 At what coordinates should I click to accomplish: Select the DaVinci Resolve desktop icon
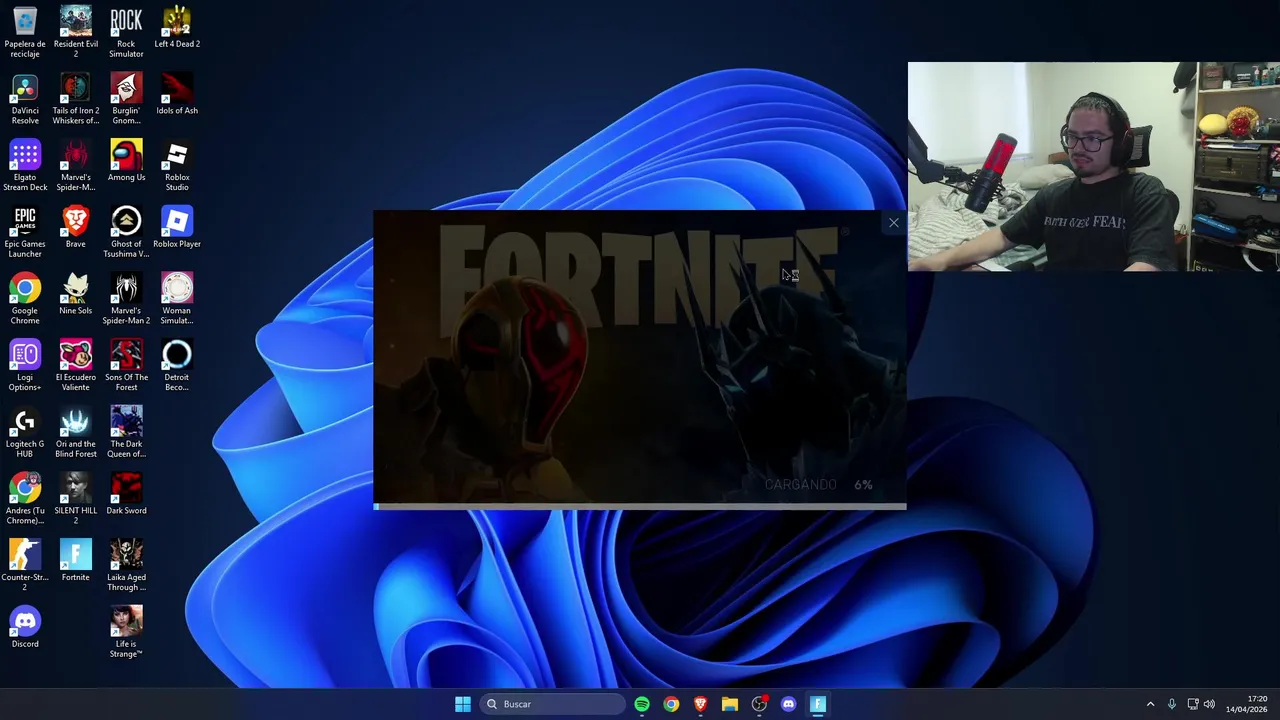click(x=25, y=98)
